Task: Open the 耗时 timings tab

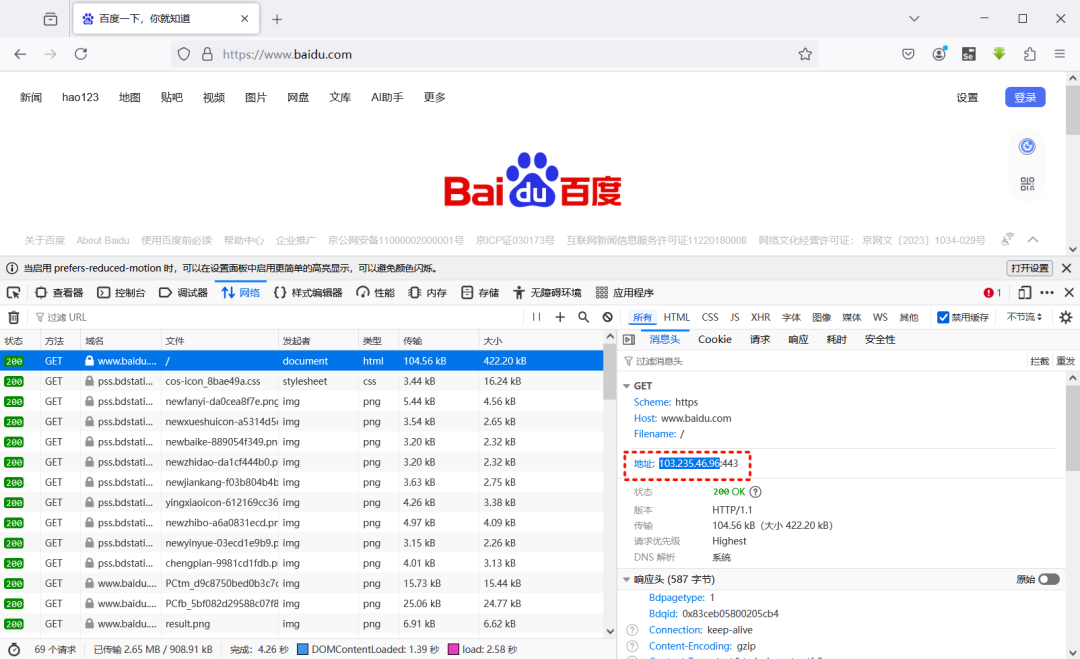Action: pos(836,339)
